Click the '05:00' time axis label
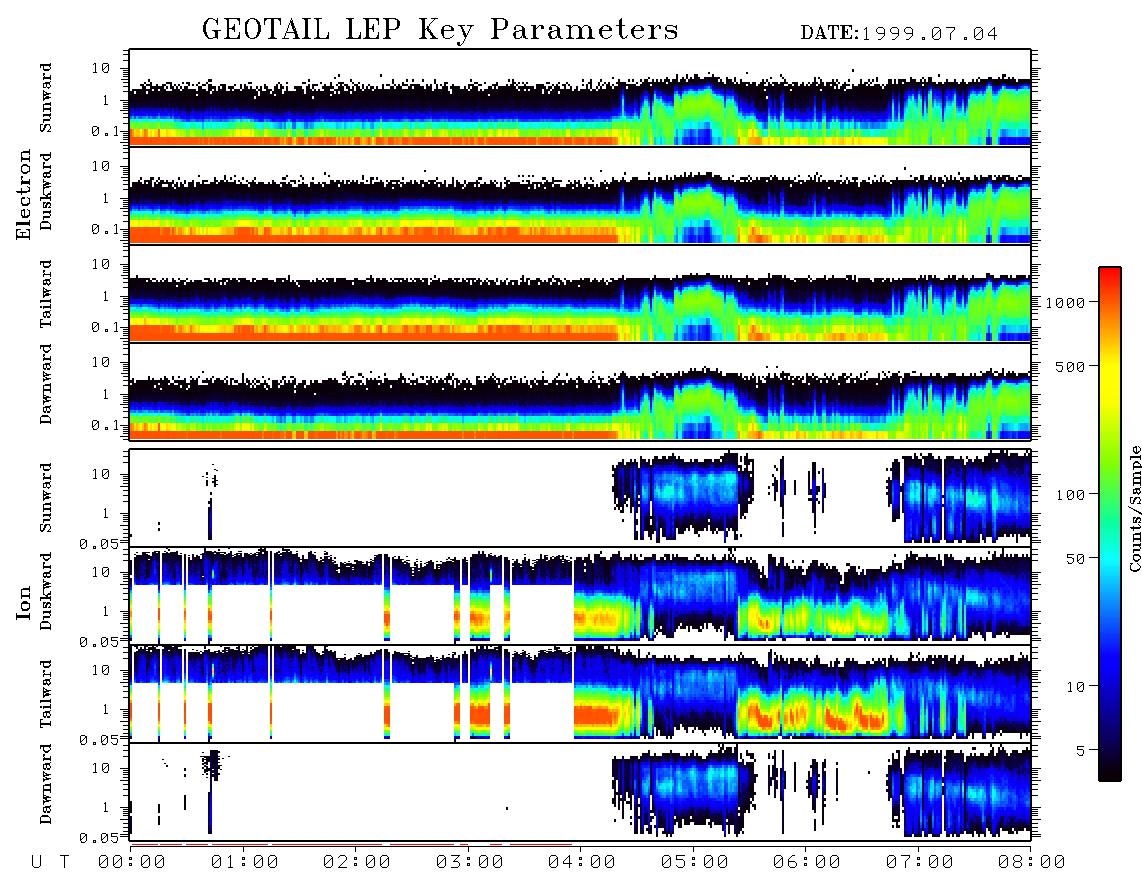 pos(695,863)
